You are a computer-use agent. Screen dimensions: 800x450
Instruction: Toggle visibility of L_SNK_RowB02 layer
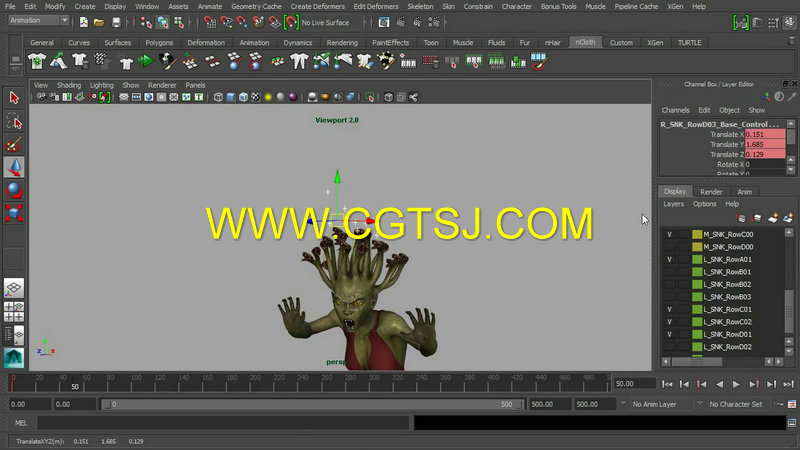(669, 284)
